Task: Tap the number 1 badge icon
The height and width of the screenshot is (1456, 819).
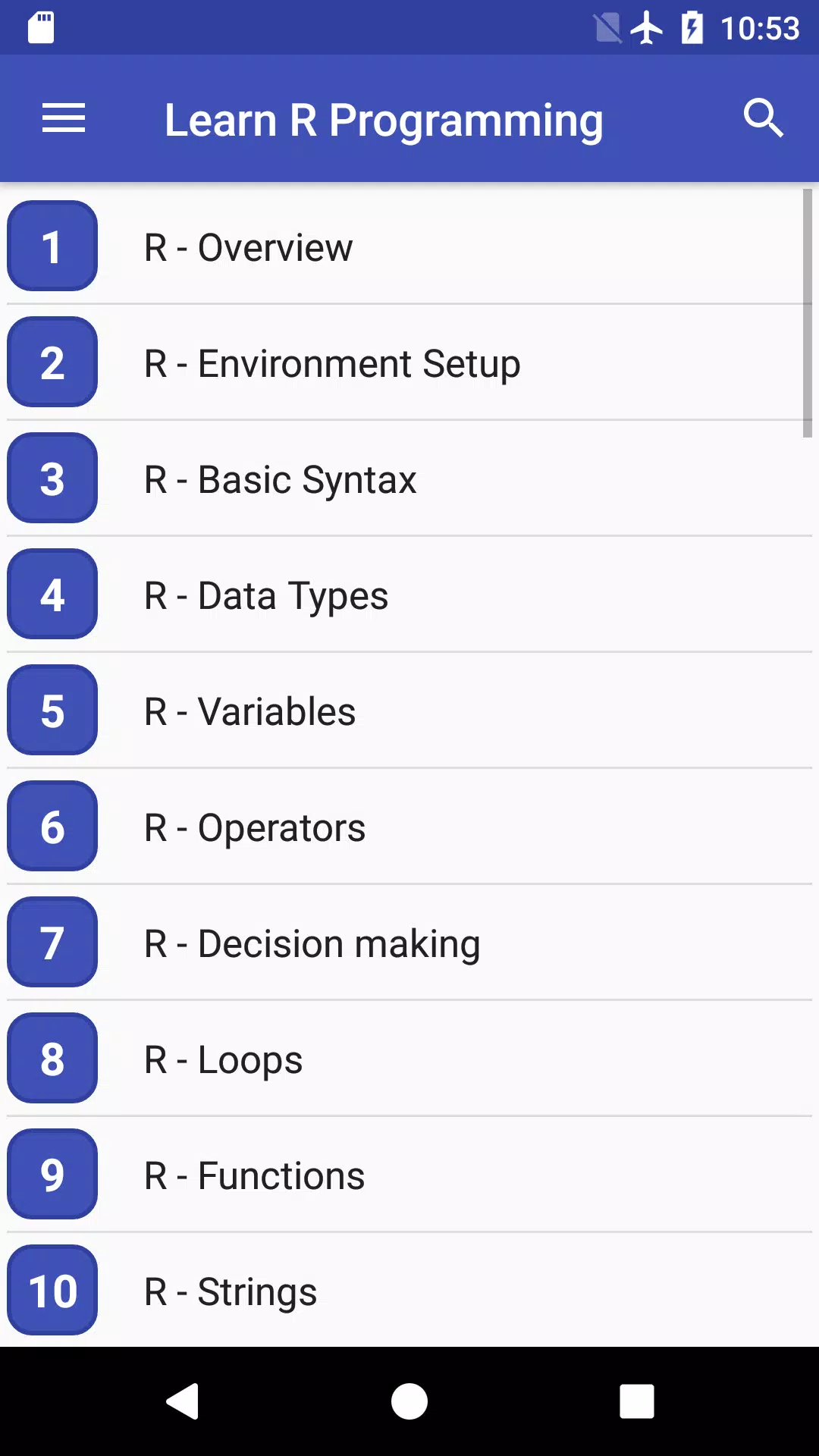Action: click(52, 246)
